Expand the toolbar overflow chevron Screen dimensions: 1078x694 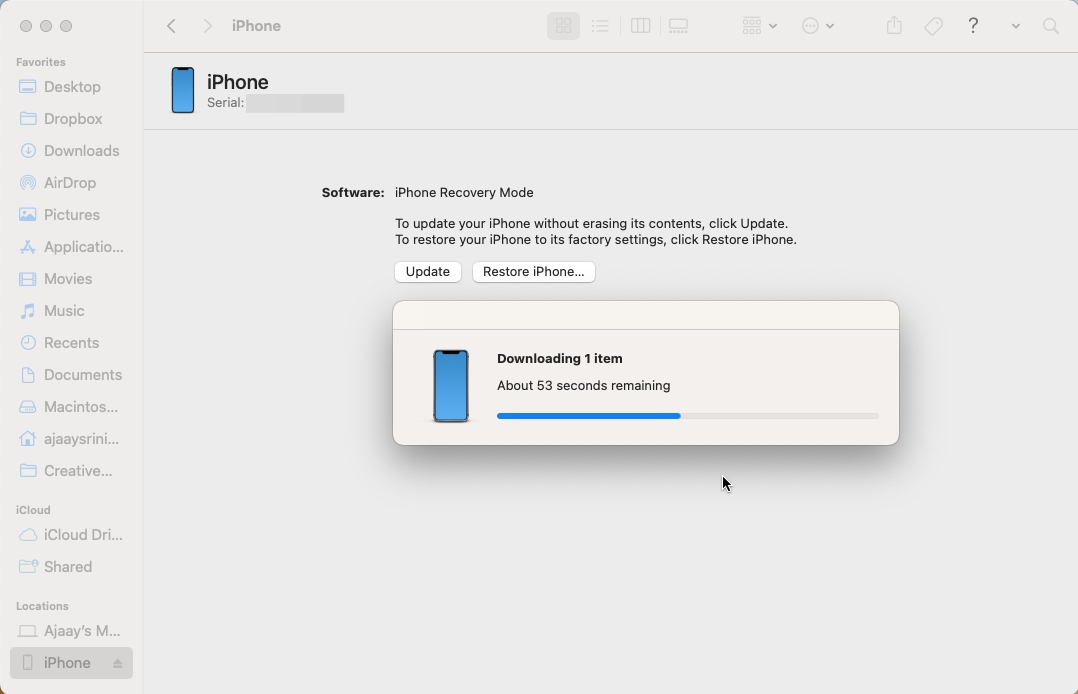(x=1016, y=26)
